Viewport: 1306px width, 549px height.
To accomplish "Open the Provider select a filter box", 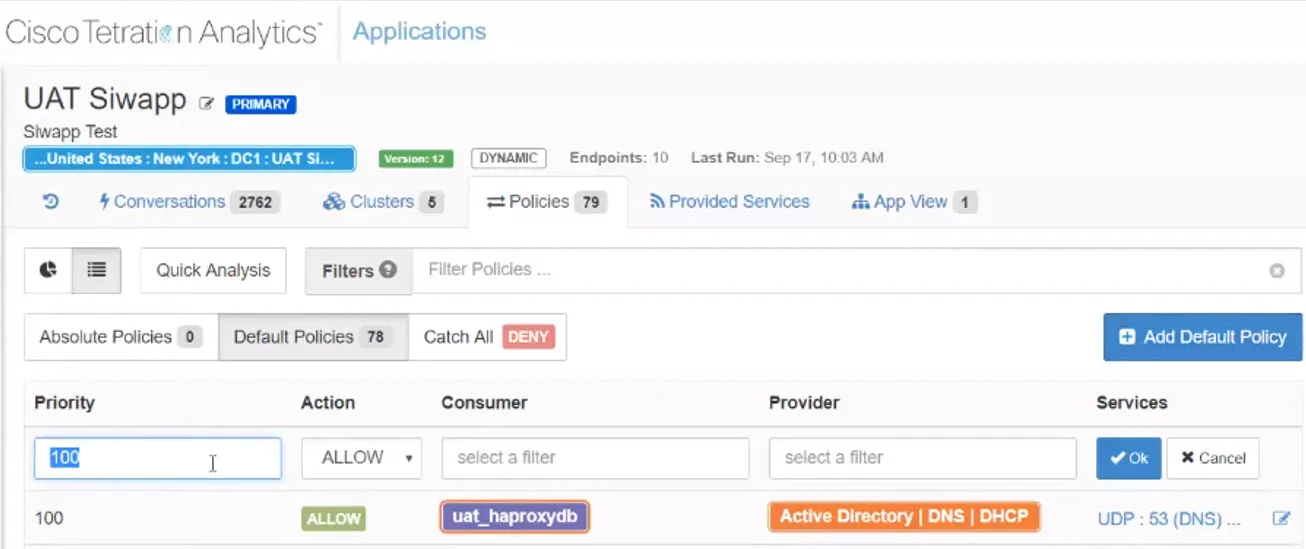I will coord(923,458).
